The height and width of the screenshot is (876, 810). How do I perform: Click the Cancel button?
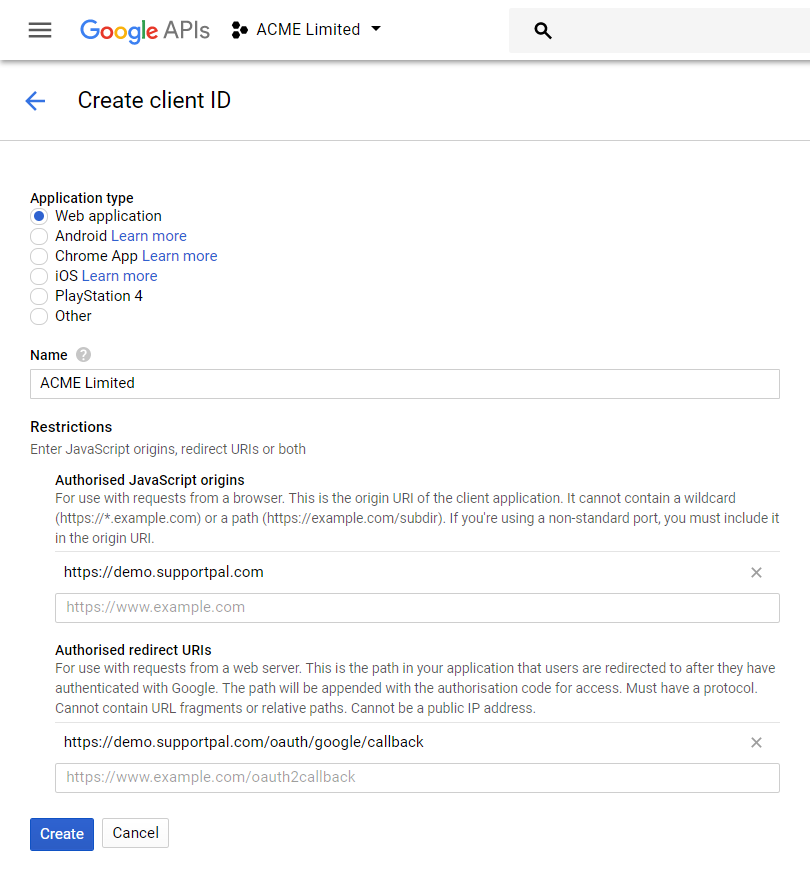pos(135,833)
